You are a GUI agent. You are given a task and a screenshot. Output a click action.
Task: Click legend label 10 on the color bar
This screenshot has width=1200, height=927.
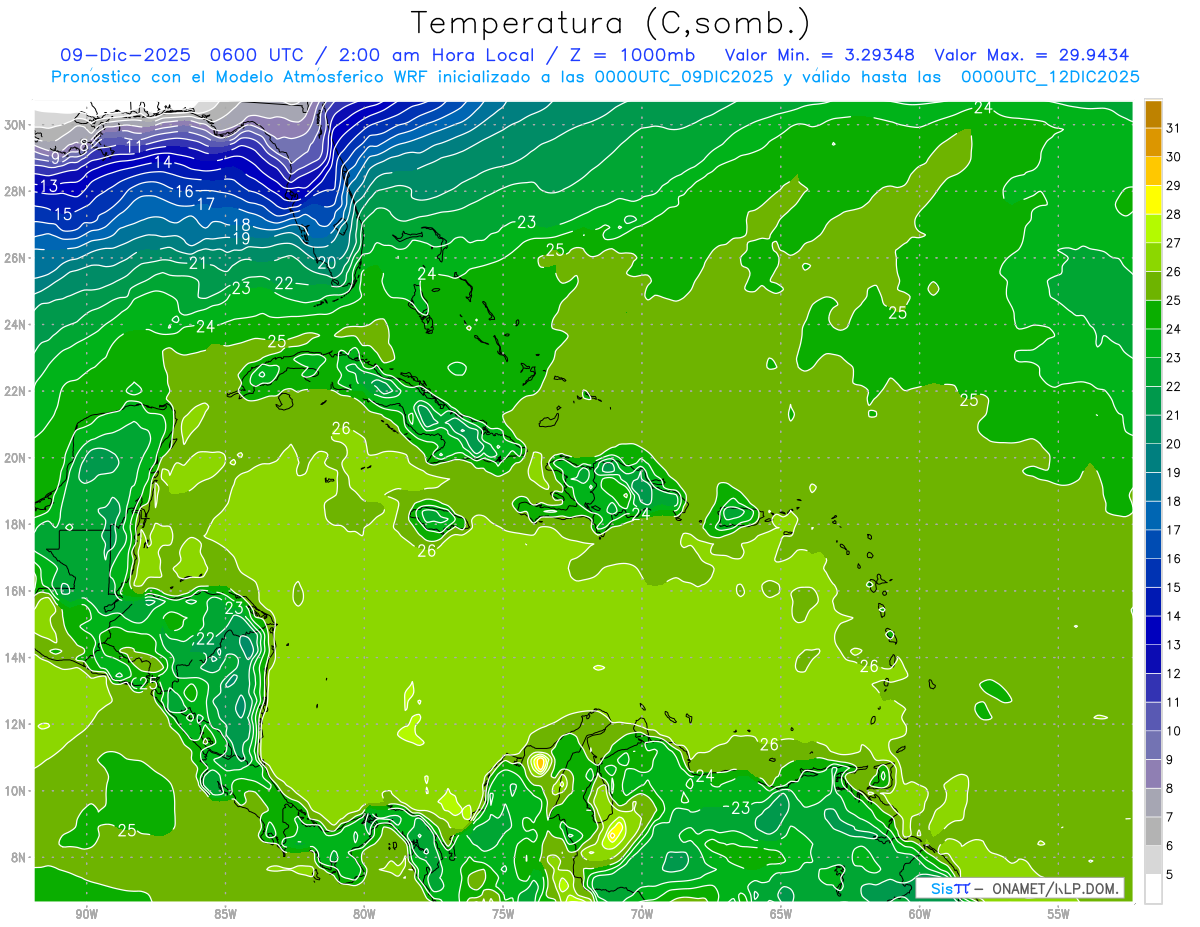click(1174, 731)
